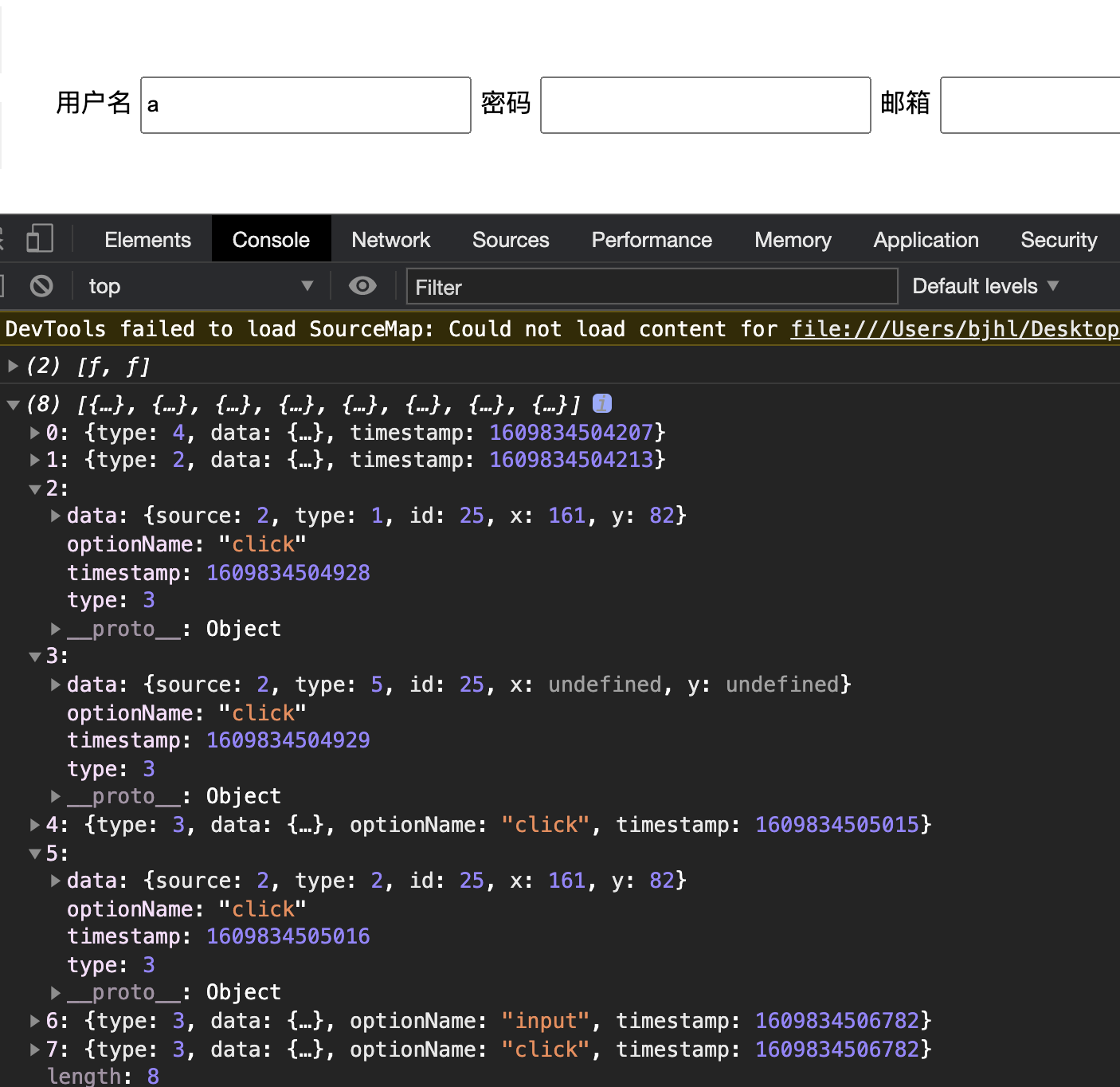The width and height of the screenshot is (1120, 1087).
Task: Open the Sources tab
Action: 511,239
